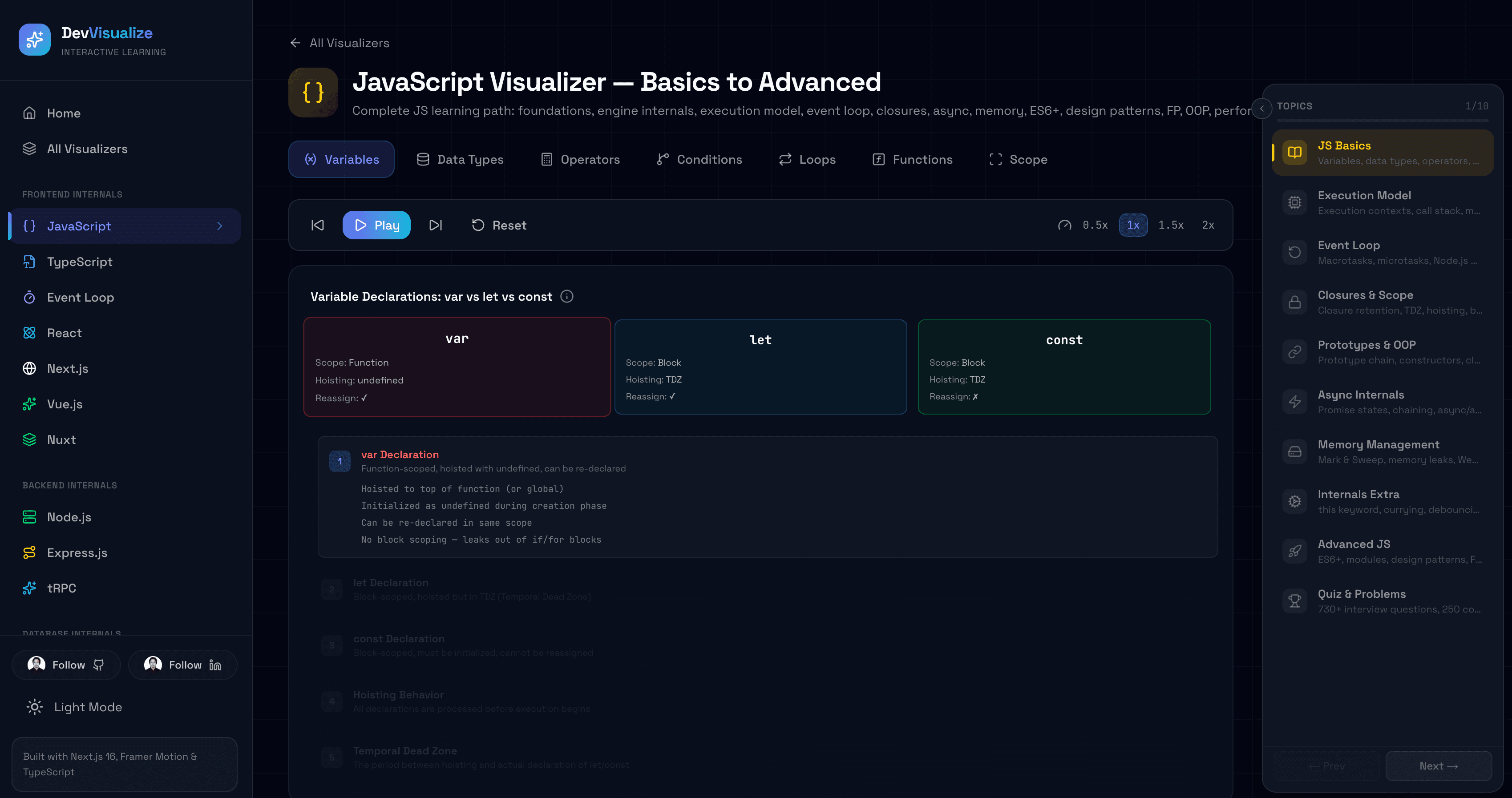The height and width of the screenshot is (798, 1512).
Task: Collapse the Topics panel chevron
Action: point(1262,109)
